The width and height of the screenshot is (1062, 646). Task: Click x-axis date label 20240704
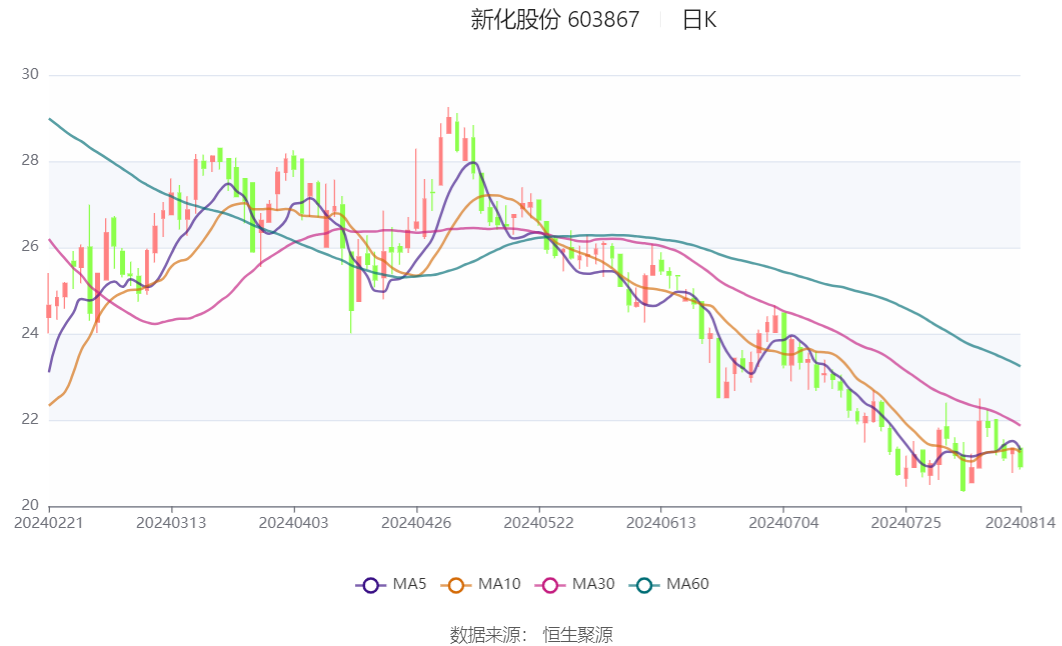pyautogui.click(x=784, y=523)
